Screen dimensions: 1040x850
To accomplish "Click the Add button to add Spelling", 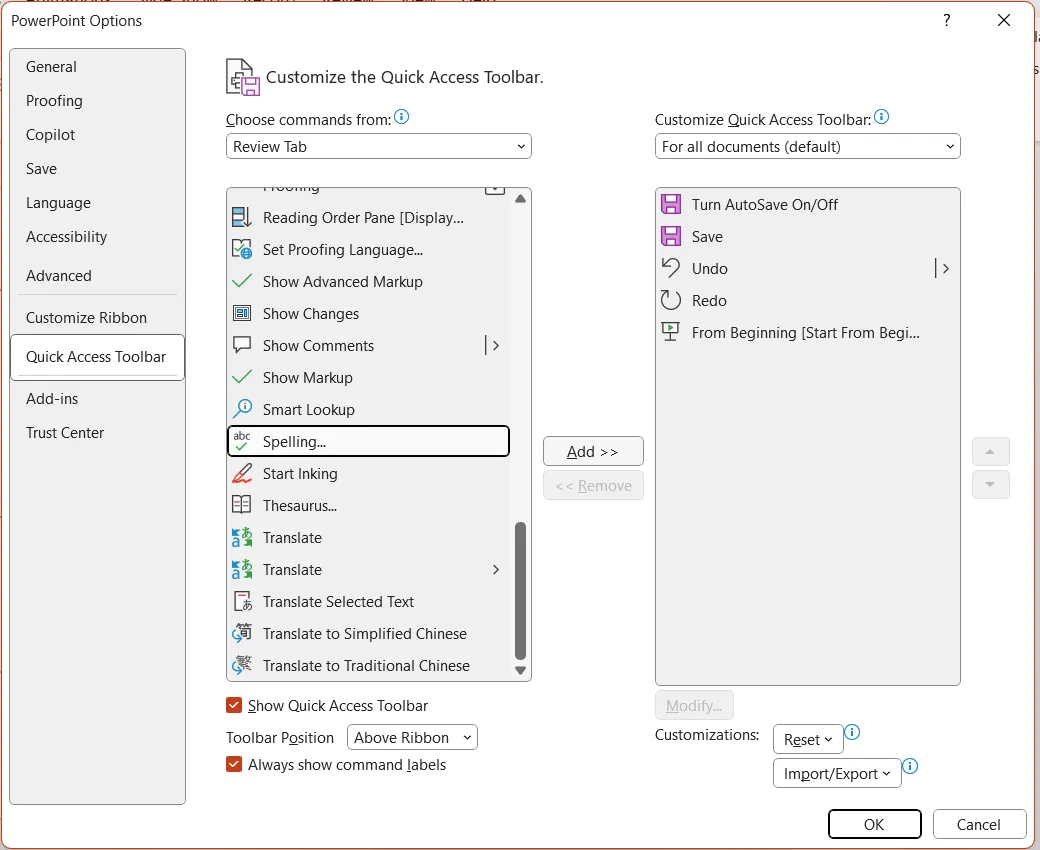I will pos(592,451).
